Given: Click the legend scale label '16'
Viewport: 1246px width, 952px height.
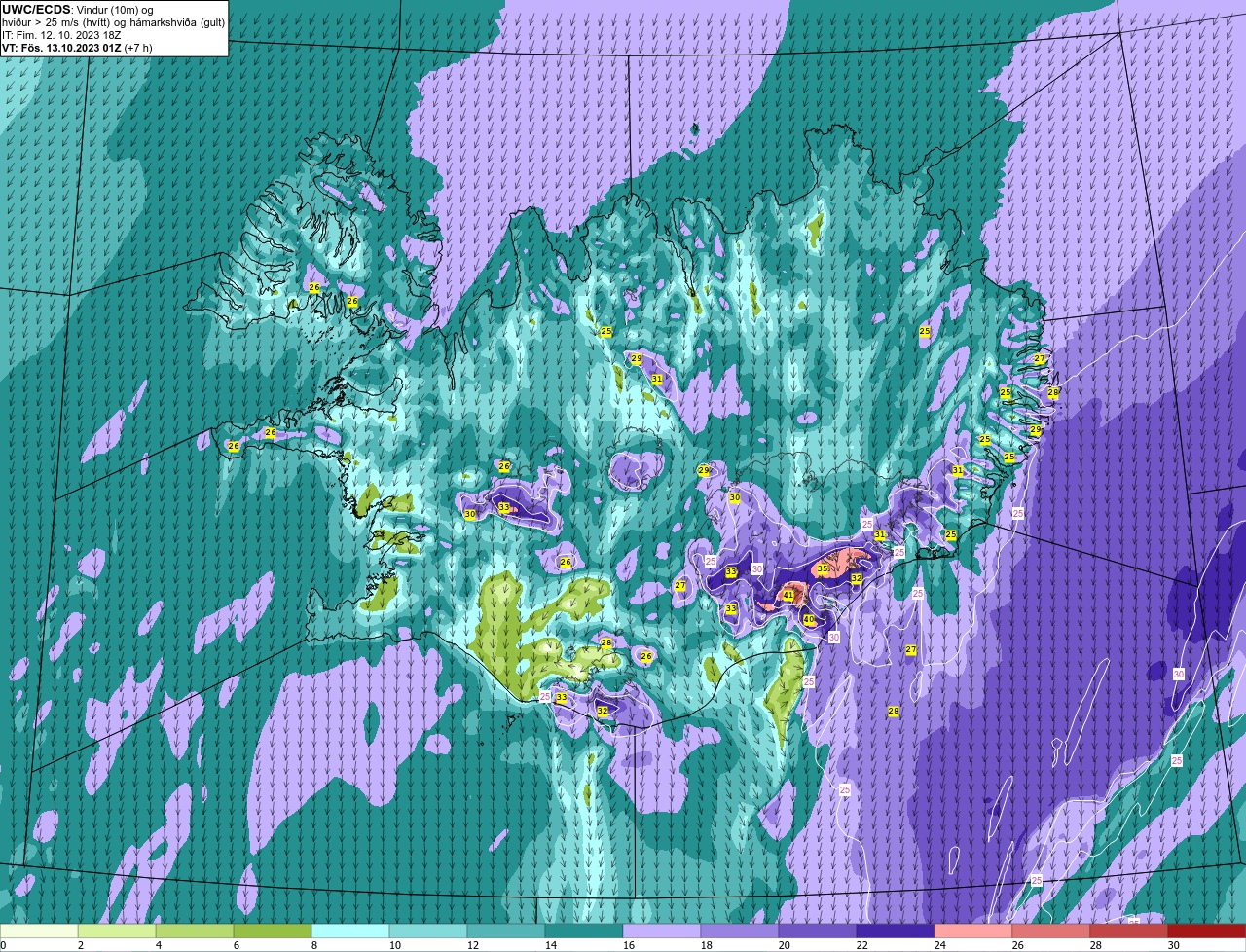Looking at the screenshot, I should click(628, 945).
